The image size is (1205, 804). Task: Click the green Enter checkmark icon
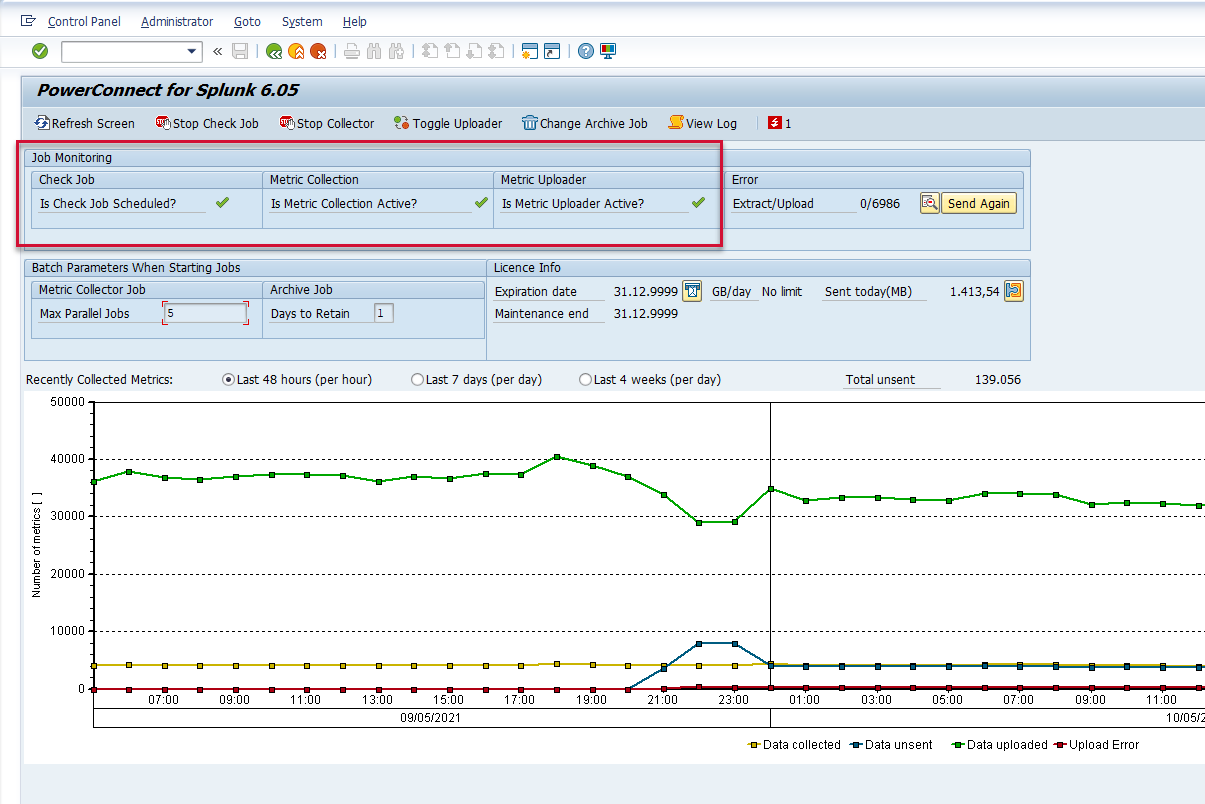(40, 51)
